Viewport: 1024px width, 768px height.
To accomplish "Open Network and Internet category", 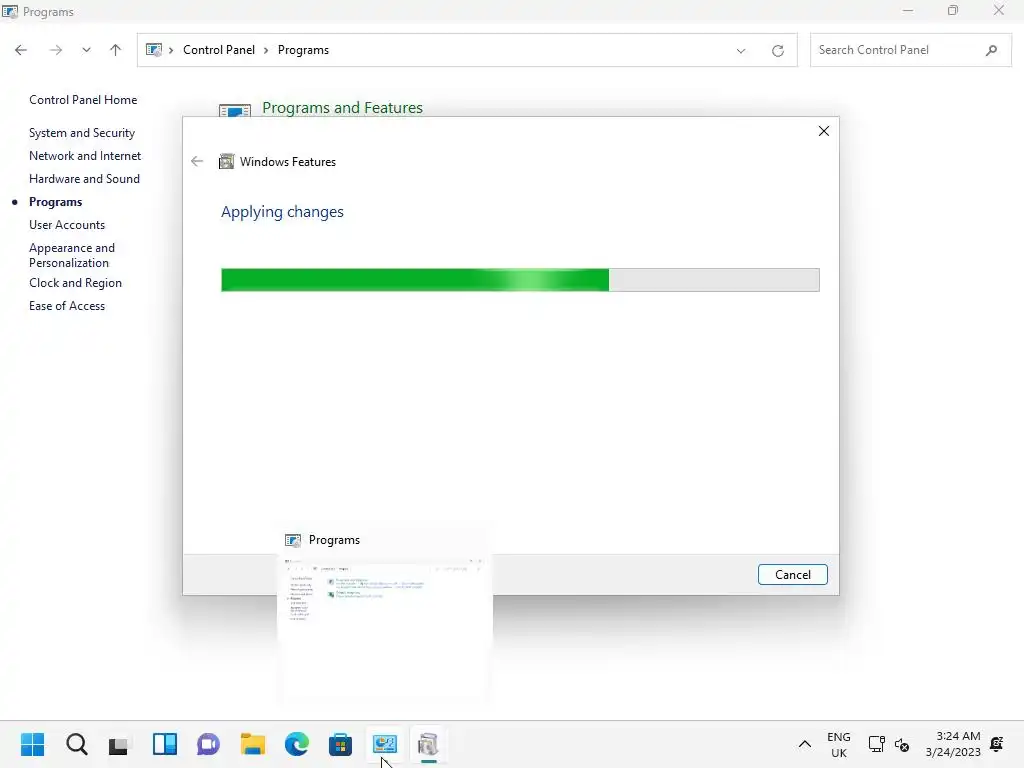I will [x=85, y=155].
